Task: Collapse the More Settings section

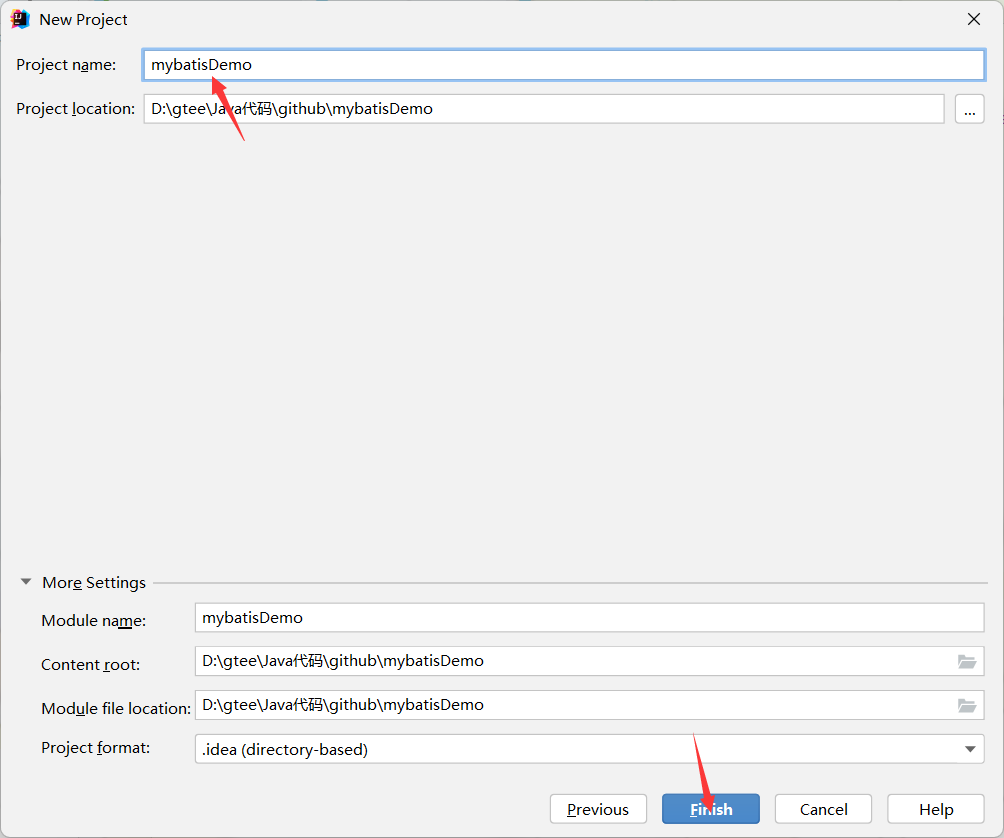Action: (x=26, y=582)
